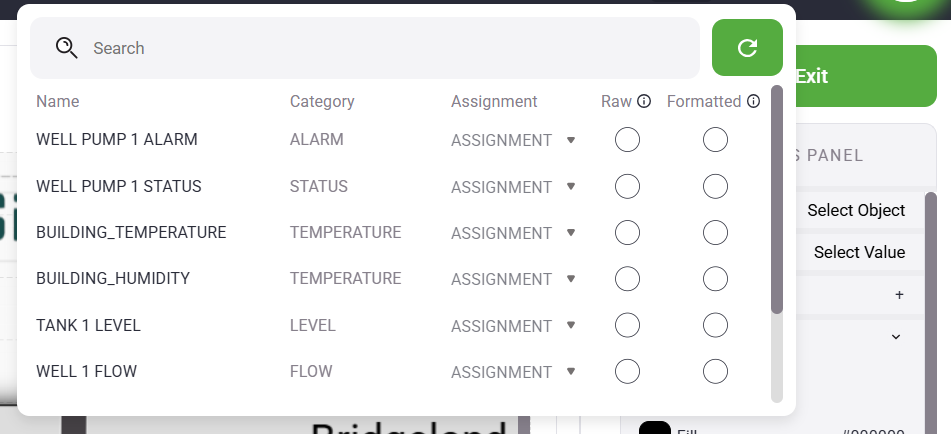Expand the chevron in the right panel

(896, 337)
